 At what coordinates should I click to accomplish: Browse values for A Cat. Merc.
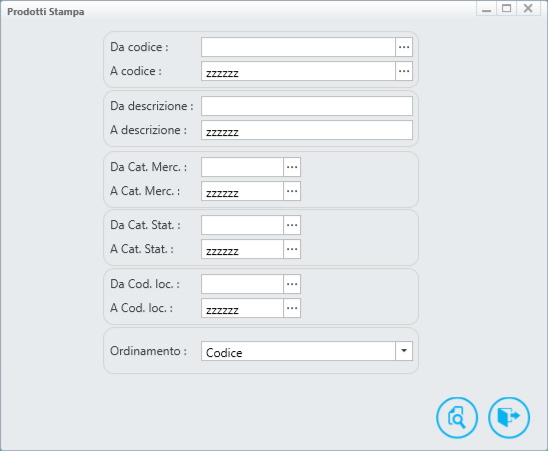292,191
